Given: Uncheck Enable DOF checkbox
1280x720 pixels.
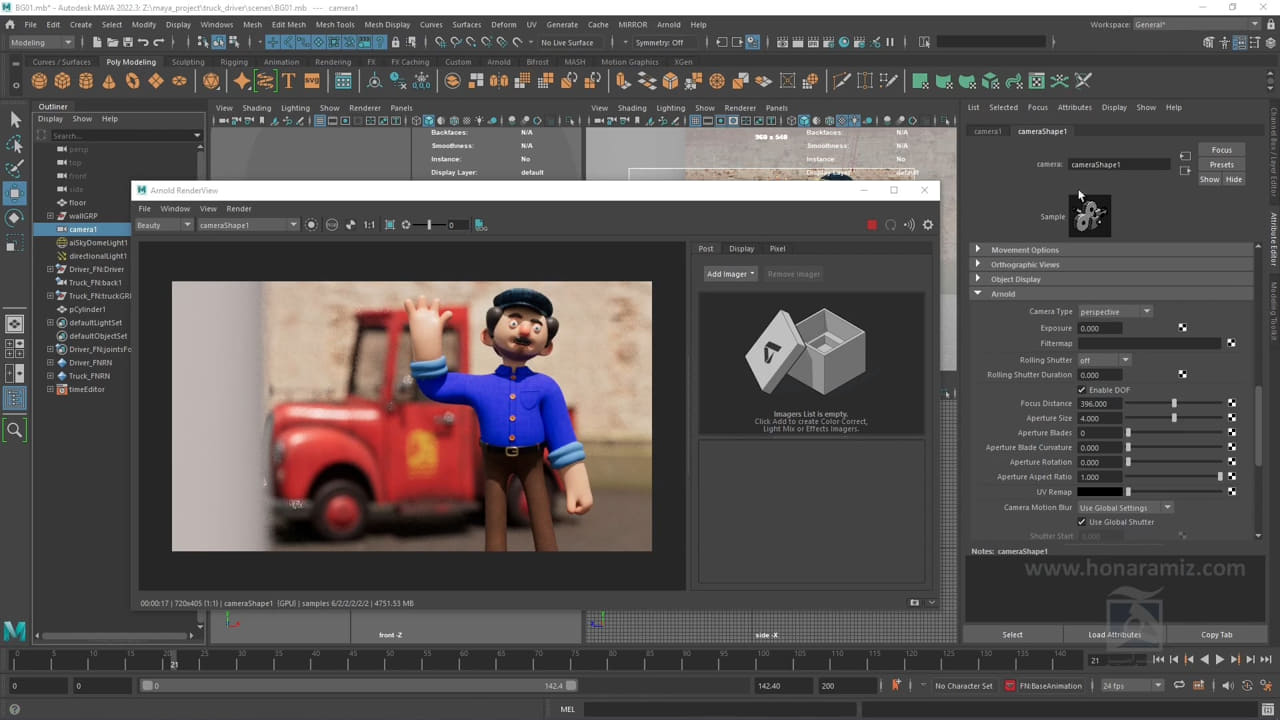Looking at the screenshot, I should point(1081,390).
